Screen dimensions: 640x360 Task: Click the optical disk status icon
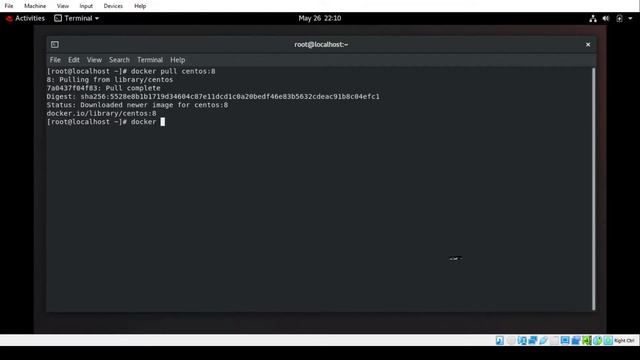pos(511,341)
